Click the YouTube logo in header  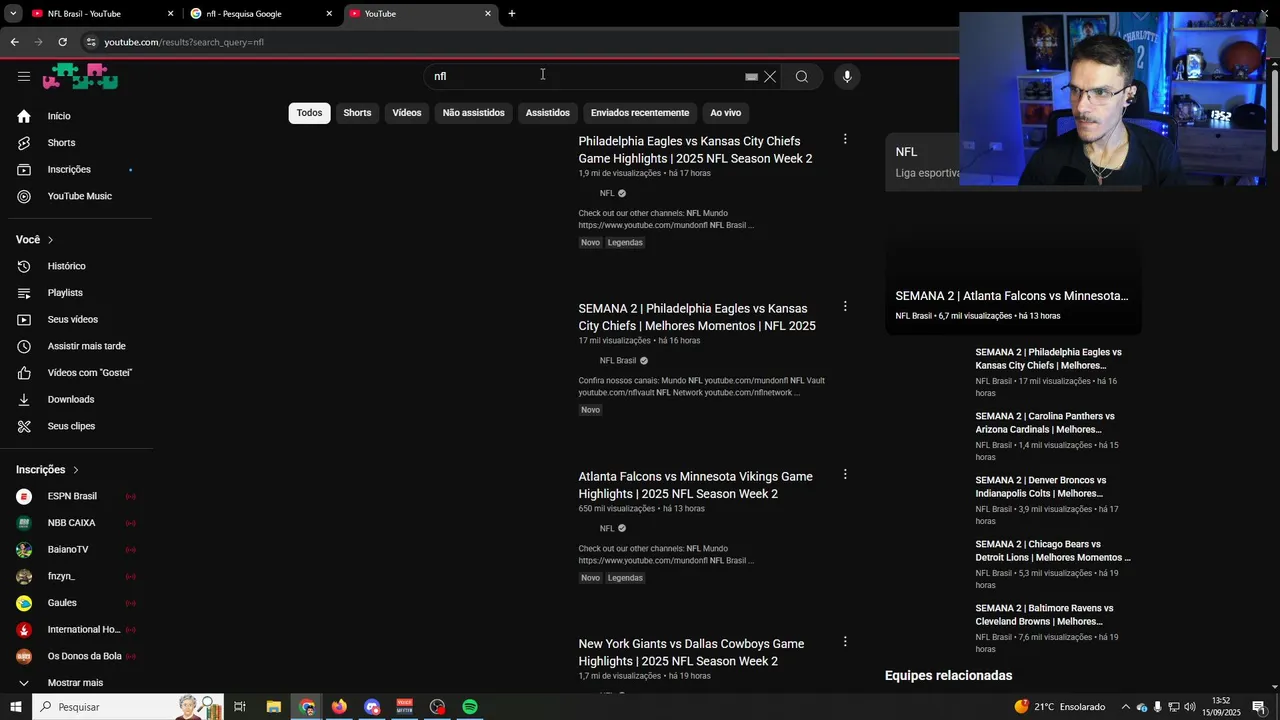80,76
